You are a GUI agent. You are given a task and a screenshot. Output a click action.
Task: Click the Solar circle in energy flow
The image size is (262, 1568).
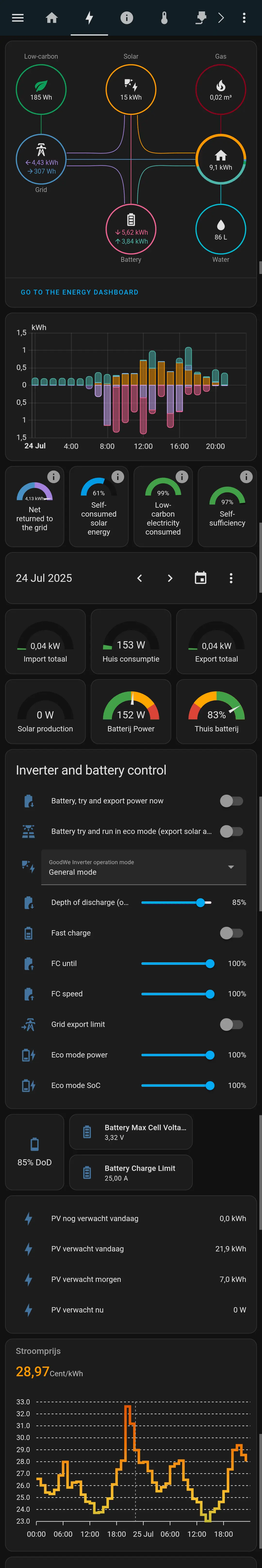click(131, 89)
